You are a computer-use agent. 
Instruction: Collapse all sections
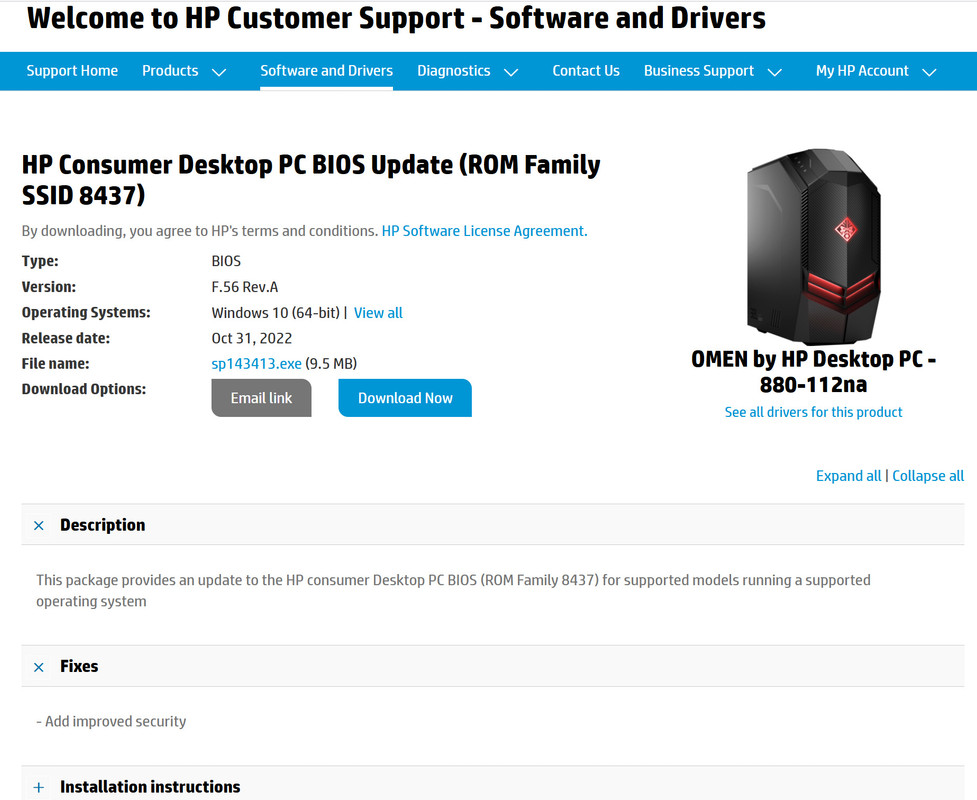point(928,476)
